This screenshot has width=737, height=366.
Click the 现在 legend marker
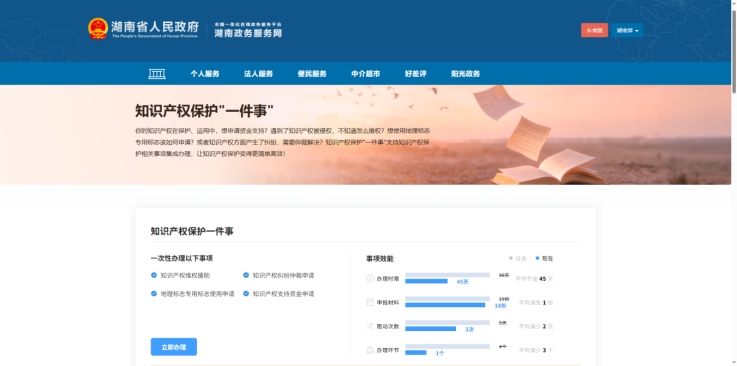pyautogui.click(x=537, y=258)
